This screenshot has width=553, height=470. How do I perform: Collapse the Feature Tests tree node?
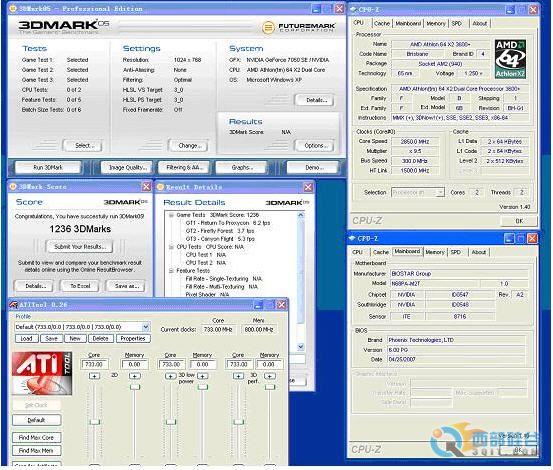point(171,271)
